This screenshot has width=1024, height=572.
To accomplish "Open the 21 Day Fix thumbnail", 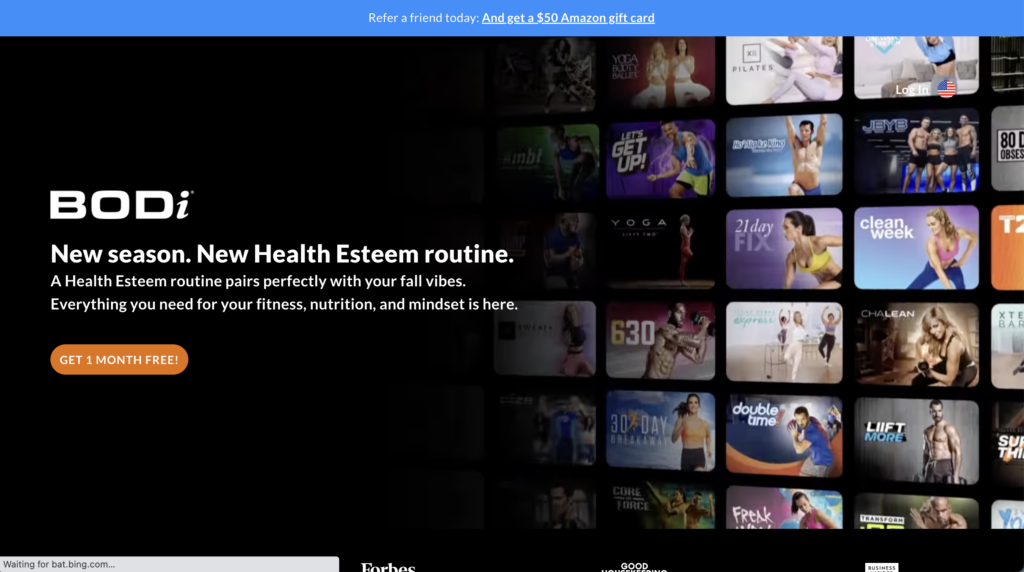I will click(784, 249).
